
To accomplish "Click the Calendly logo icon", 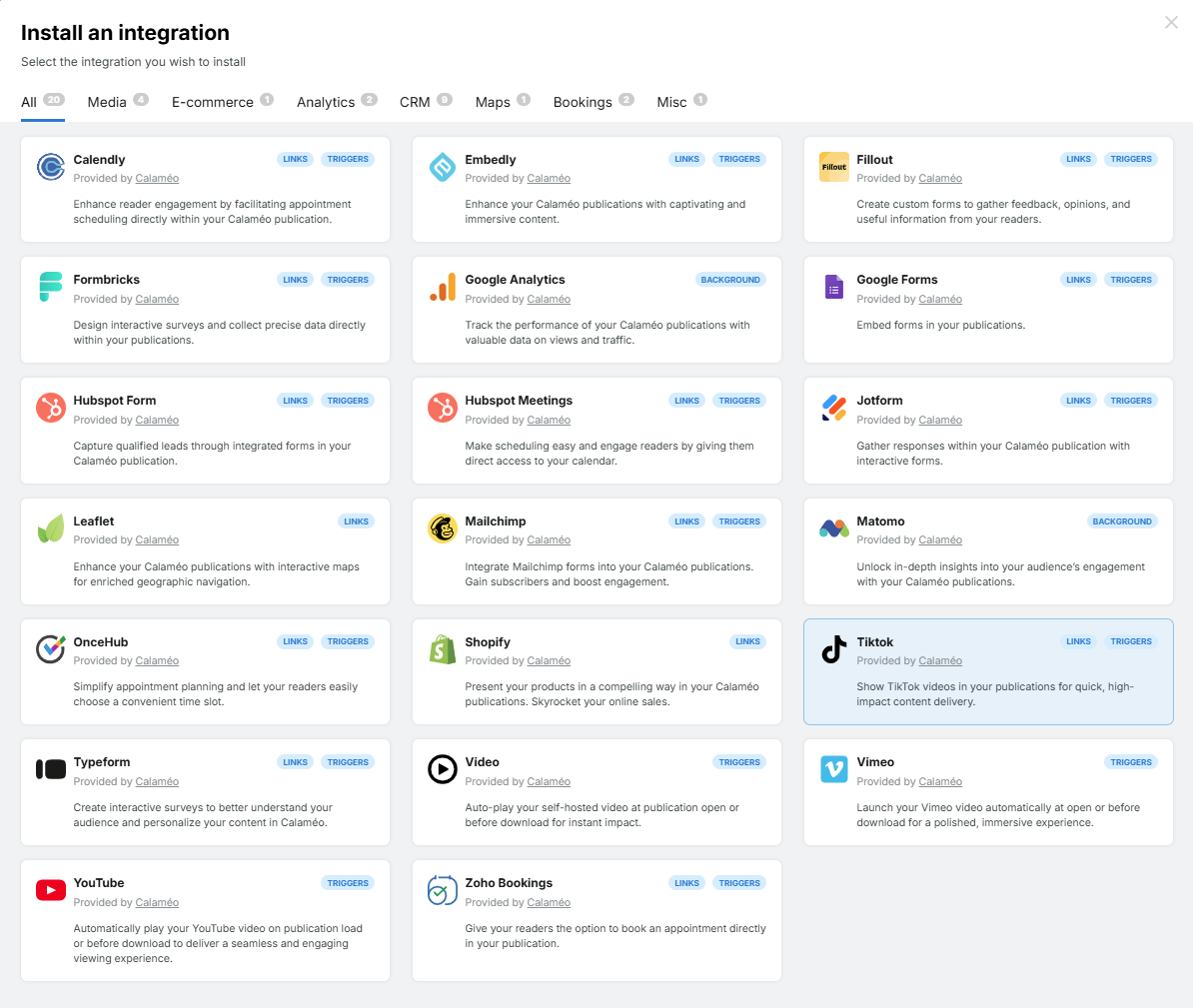I will [50, 167].
